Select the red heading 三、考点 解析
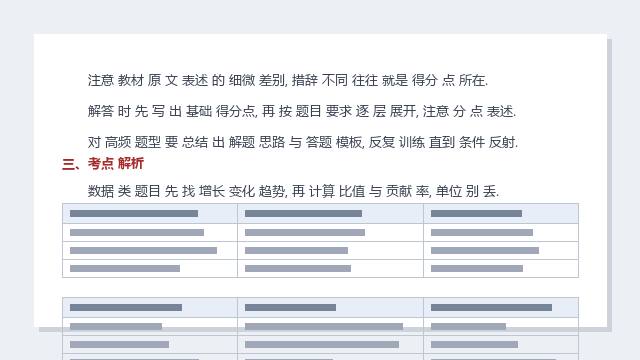Screen dimensions: 640x360 click(x=103, y=164)
